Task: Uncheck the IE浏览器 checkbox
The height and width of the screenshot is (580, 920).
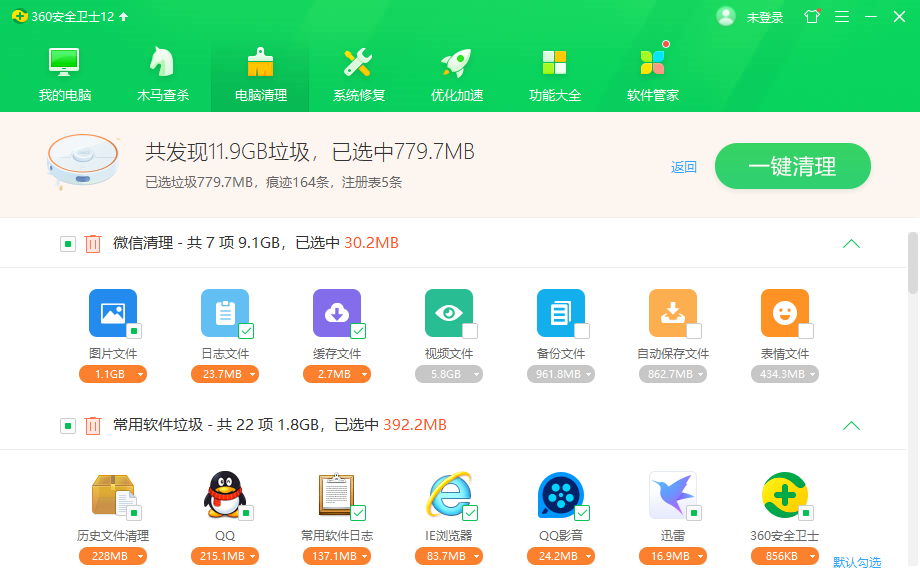Action: [x=471, y=513]
